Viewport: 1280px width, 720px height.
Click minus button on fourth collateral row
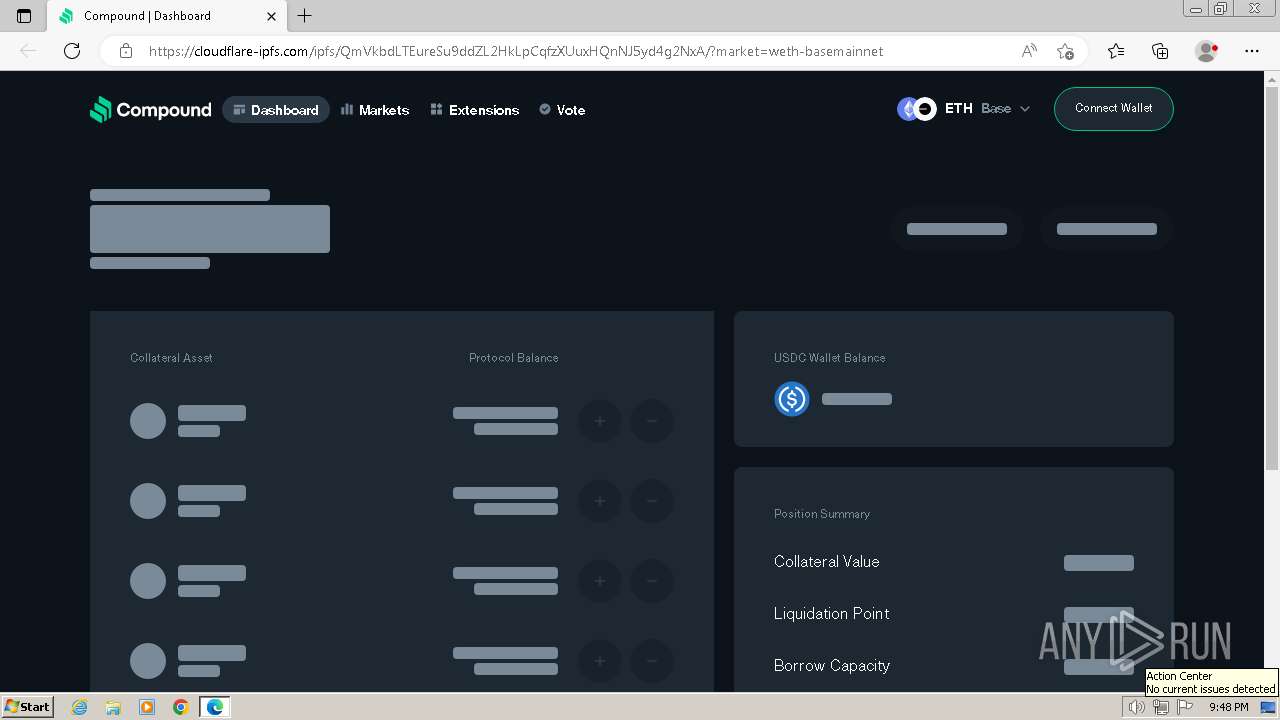(x=652, y=661)
